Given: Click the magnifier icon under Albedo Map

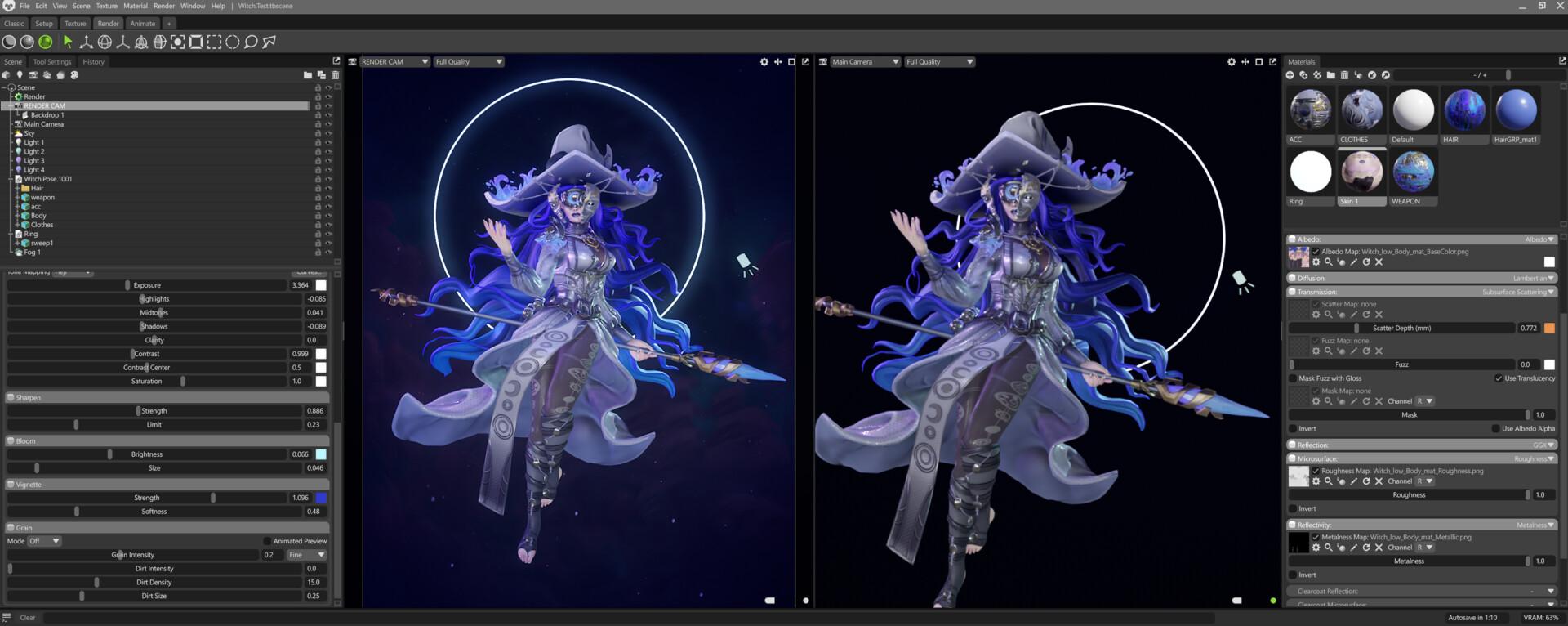Looking at the screenshot, I should pos(1328,262).
